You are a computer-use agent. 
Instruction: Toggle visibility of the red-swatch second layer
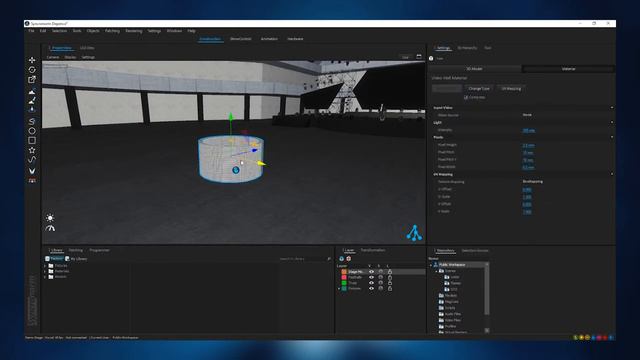(371, 277)
